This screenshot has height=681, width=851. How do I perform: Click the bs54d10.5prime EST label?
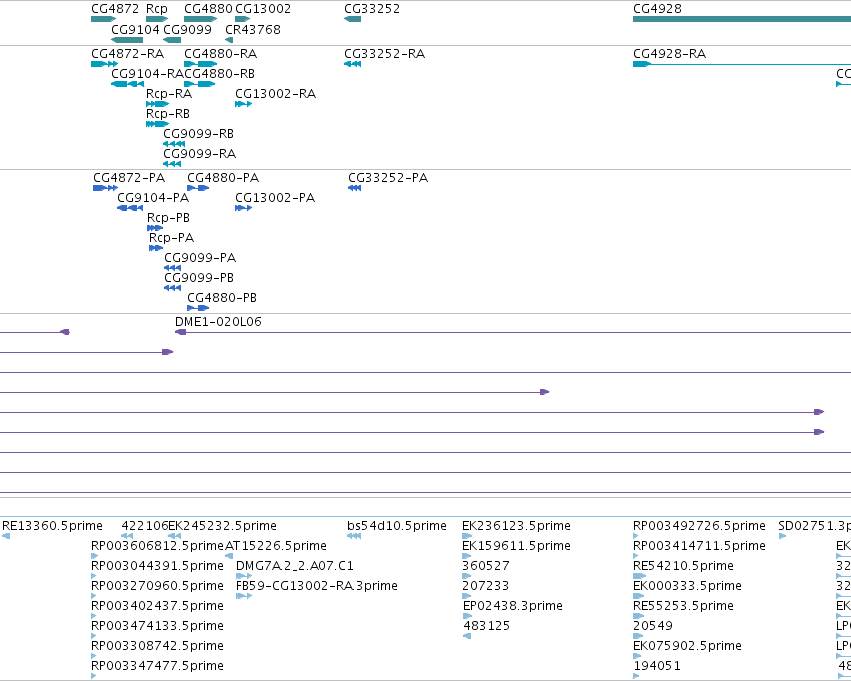[x=397, y=526]
